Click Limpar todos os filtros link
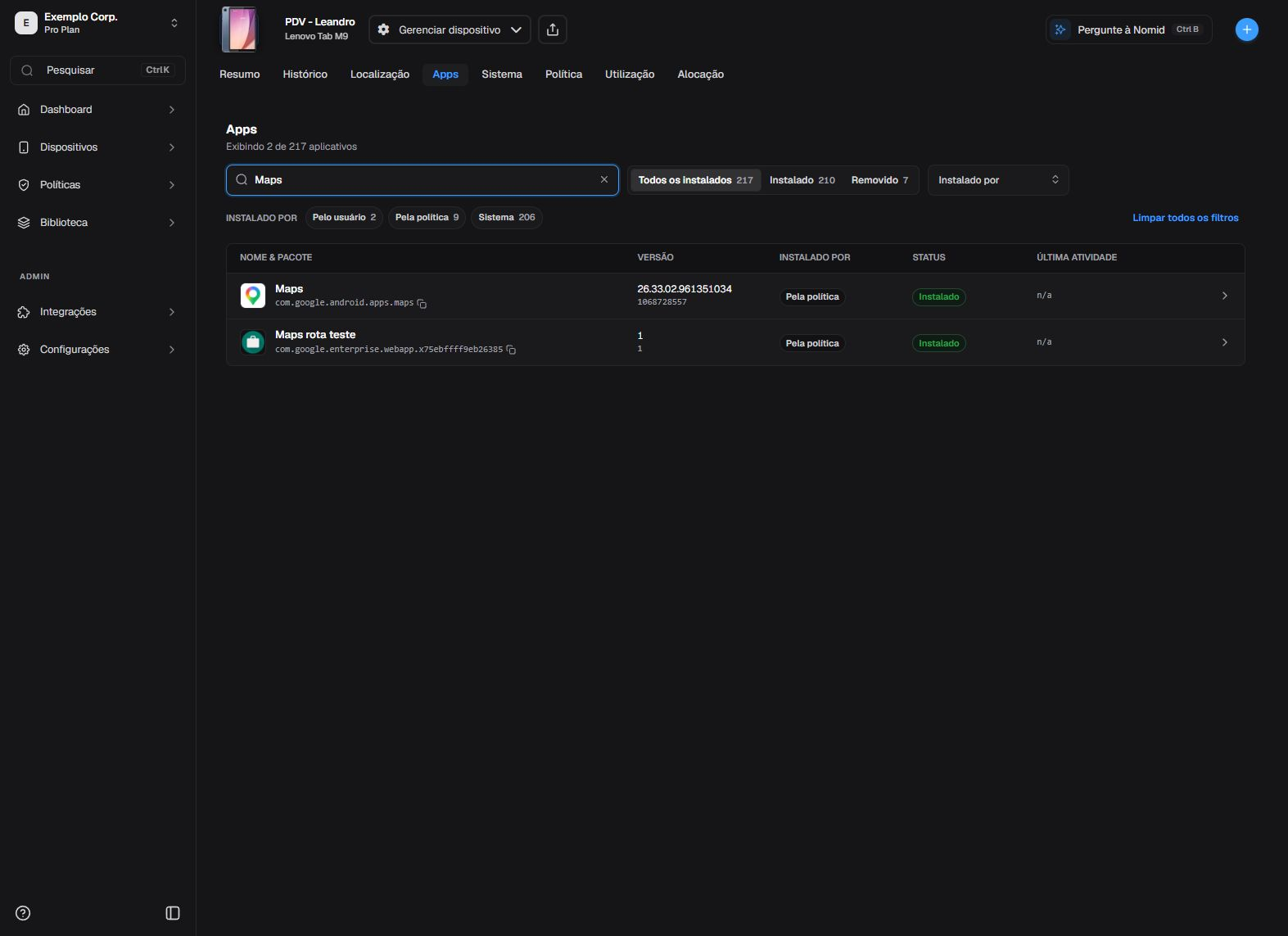The height and width of the screenshot is (936, 1288). point(1186,218)
